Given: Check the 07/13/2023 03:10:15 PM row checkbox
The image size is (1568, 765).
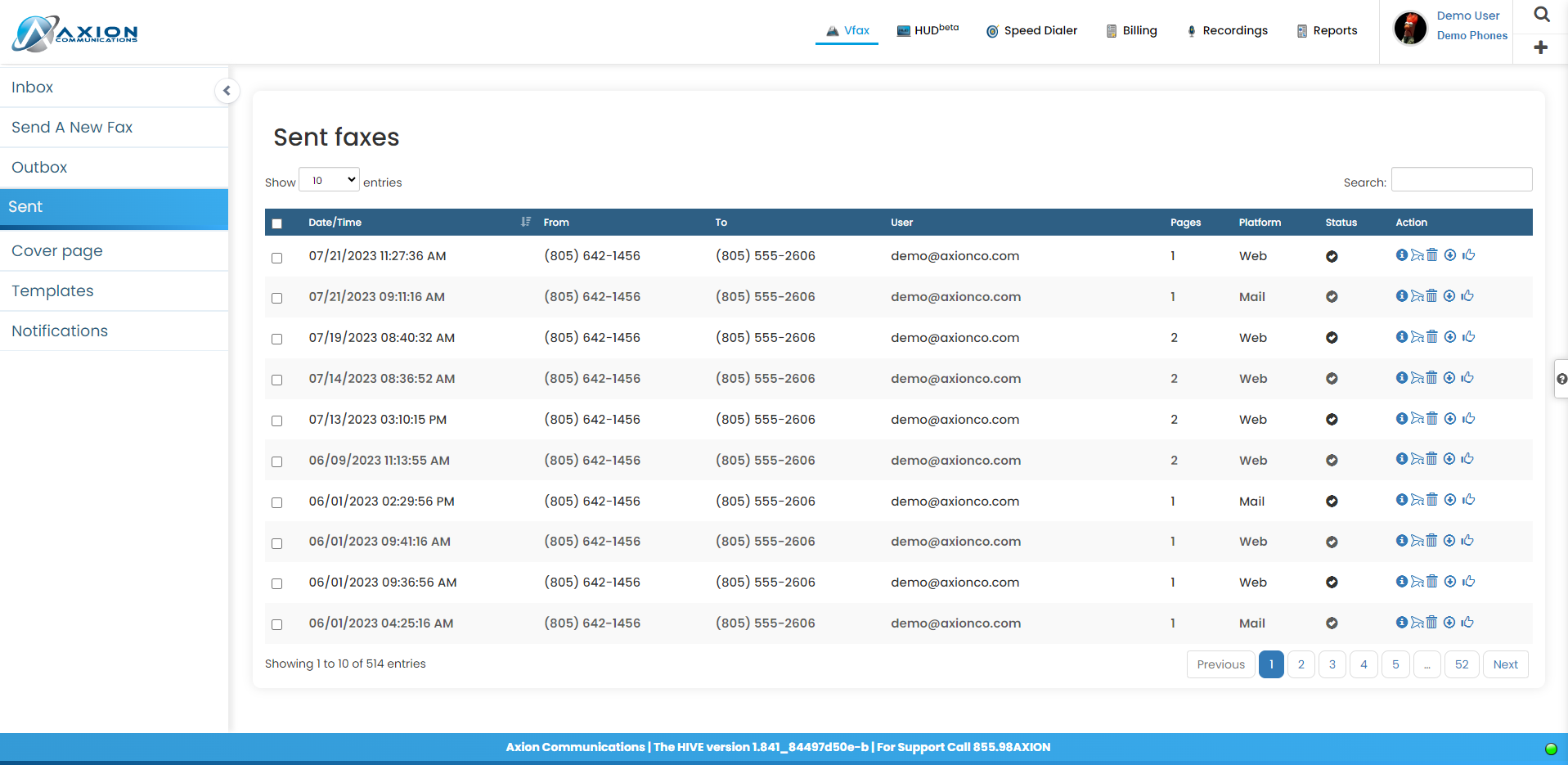Looking at the screenshot, I should pos(276,421).
